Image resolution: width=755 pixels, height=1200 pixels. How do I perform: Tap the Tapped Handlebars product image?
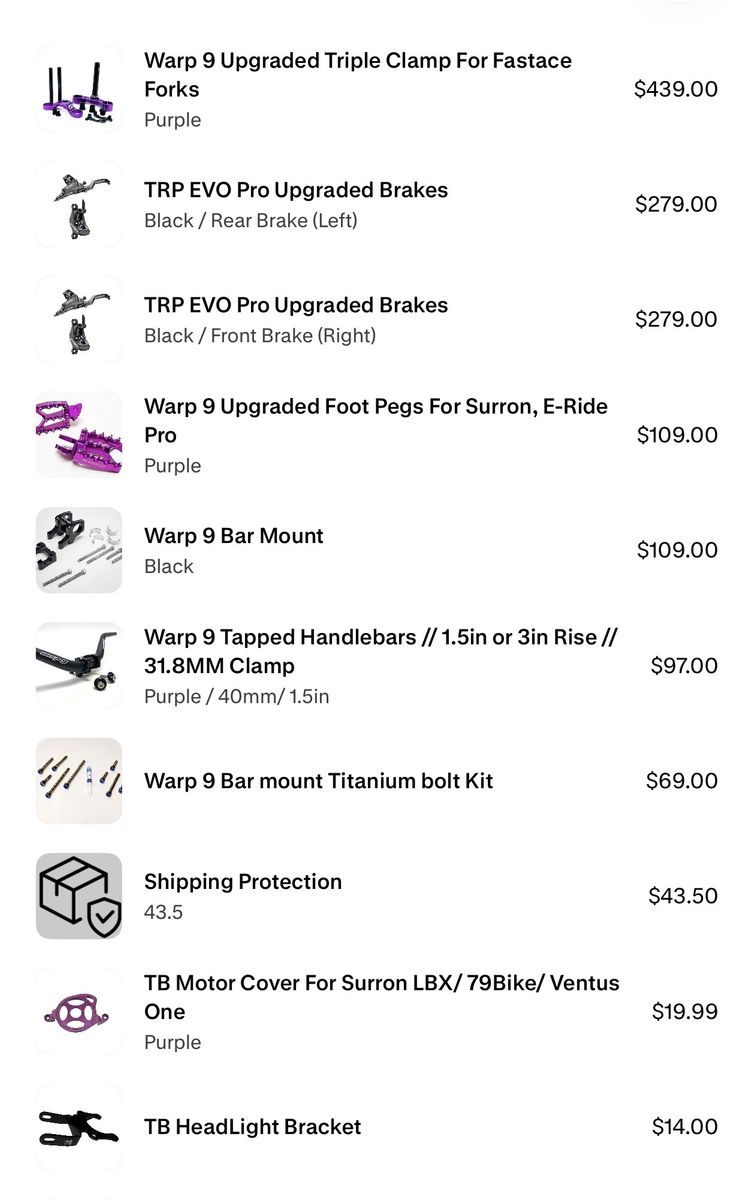pos(79,665)
